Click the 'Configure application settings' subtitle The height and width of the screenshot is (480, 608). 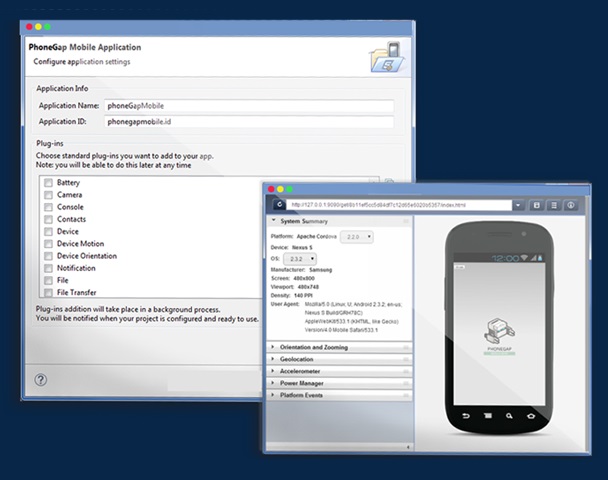82,62
